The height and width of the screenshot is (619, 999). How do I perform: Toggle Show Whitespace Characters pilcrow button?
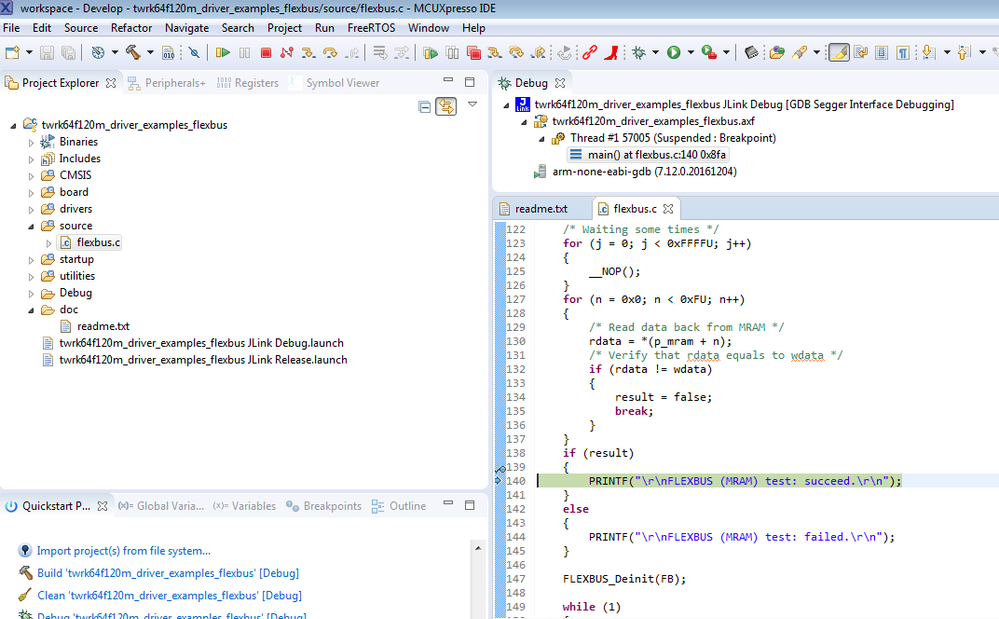pos(903,52)
